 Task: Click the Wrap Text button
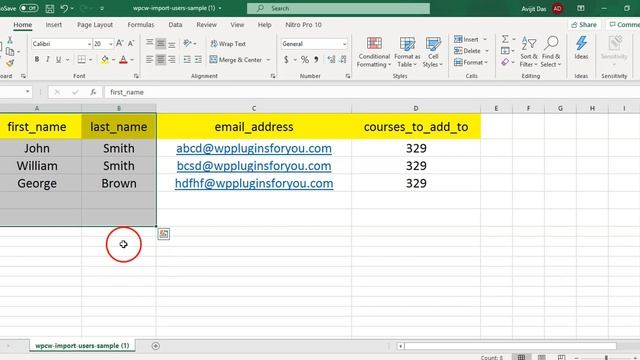click(x=228, y=44)
